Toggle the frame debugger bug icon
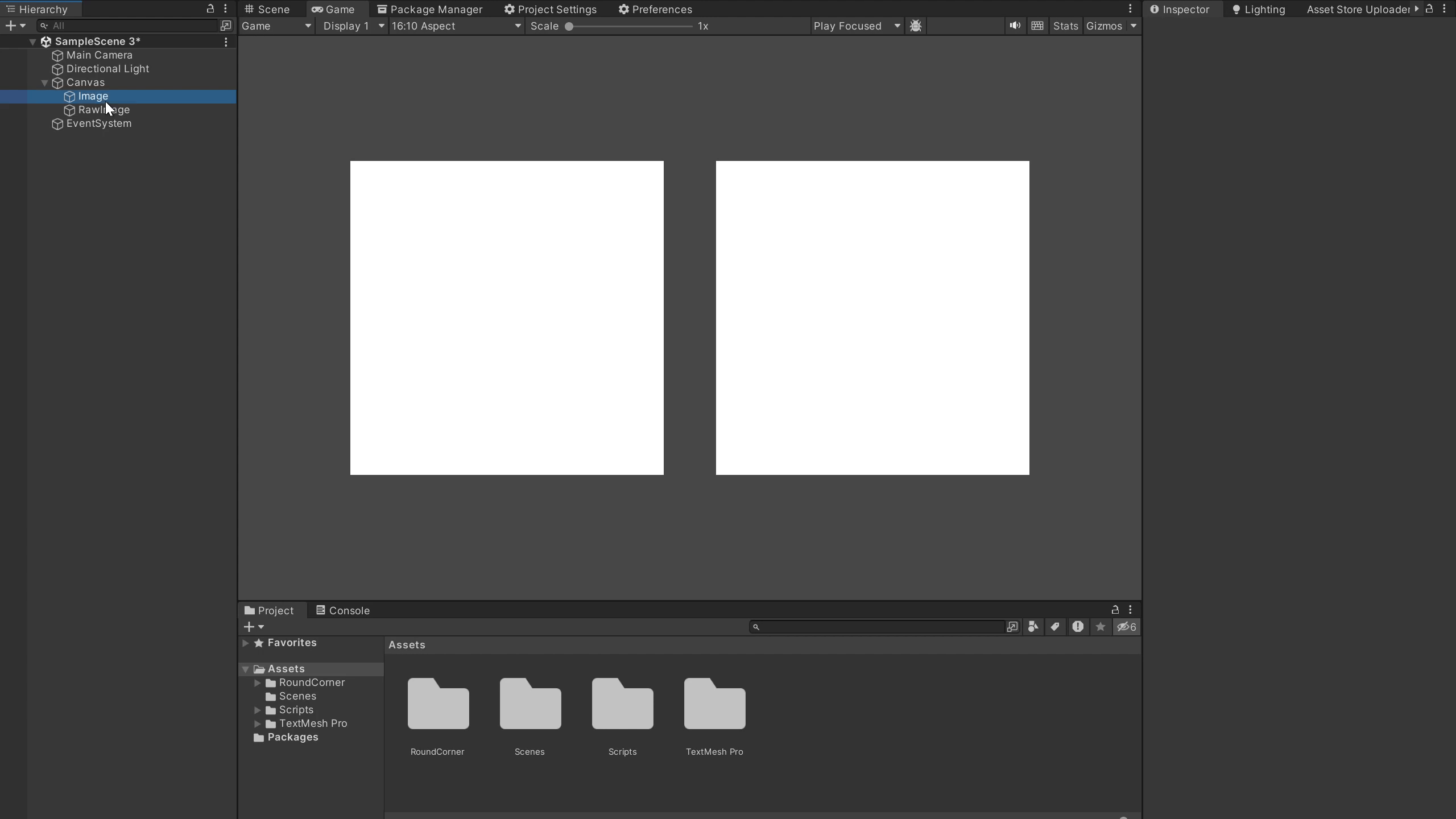 click(x=916, y=26)
